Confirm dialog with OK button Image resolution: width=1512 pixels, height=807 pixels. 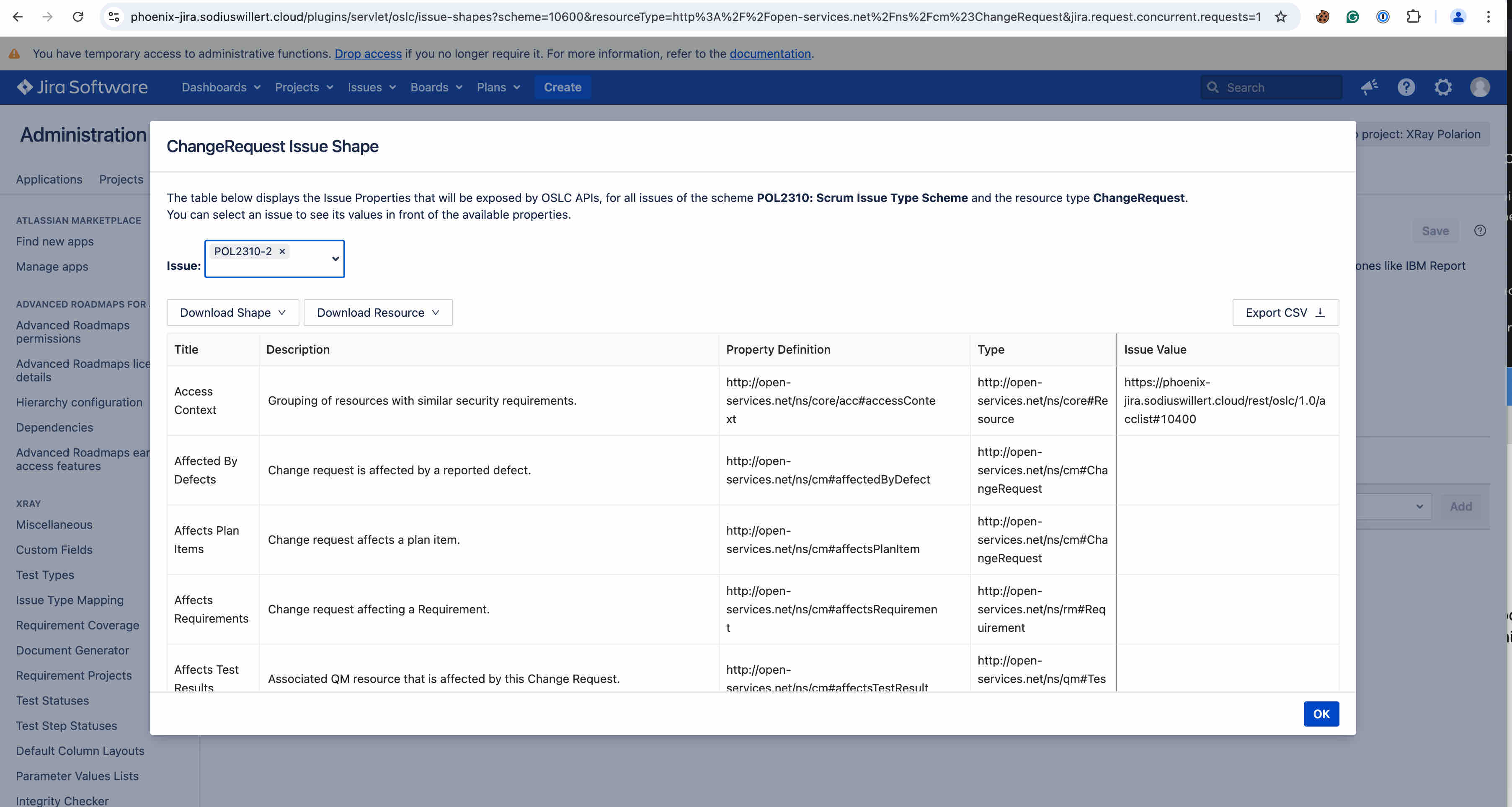point(1321,714)
